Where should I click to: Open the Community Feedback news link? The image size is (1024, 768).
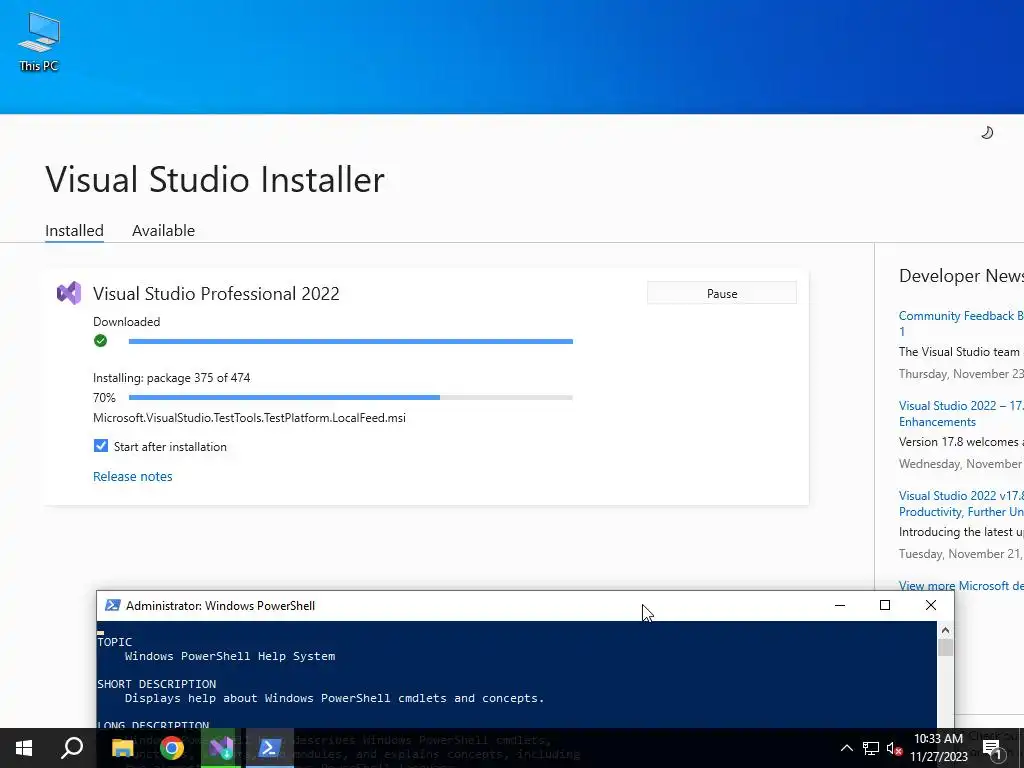pos(961,323)
